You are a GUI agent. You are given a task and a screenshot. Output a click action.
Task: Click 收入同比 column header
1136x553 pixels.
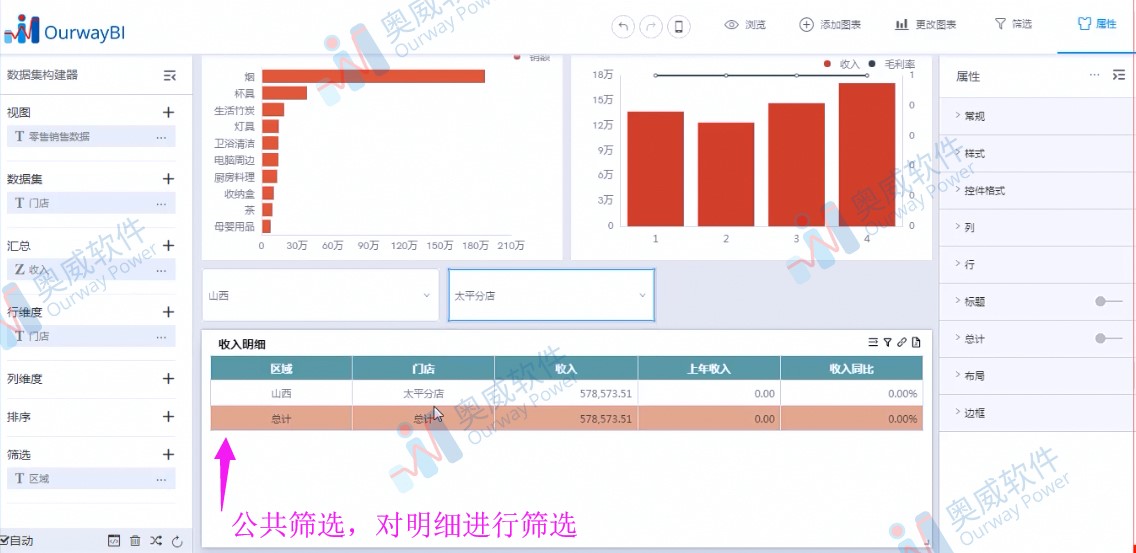[x=852, y=368]
